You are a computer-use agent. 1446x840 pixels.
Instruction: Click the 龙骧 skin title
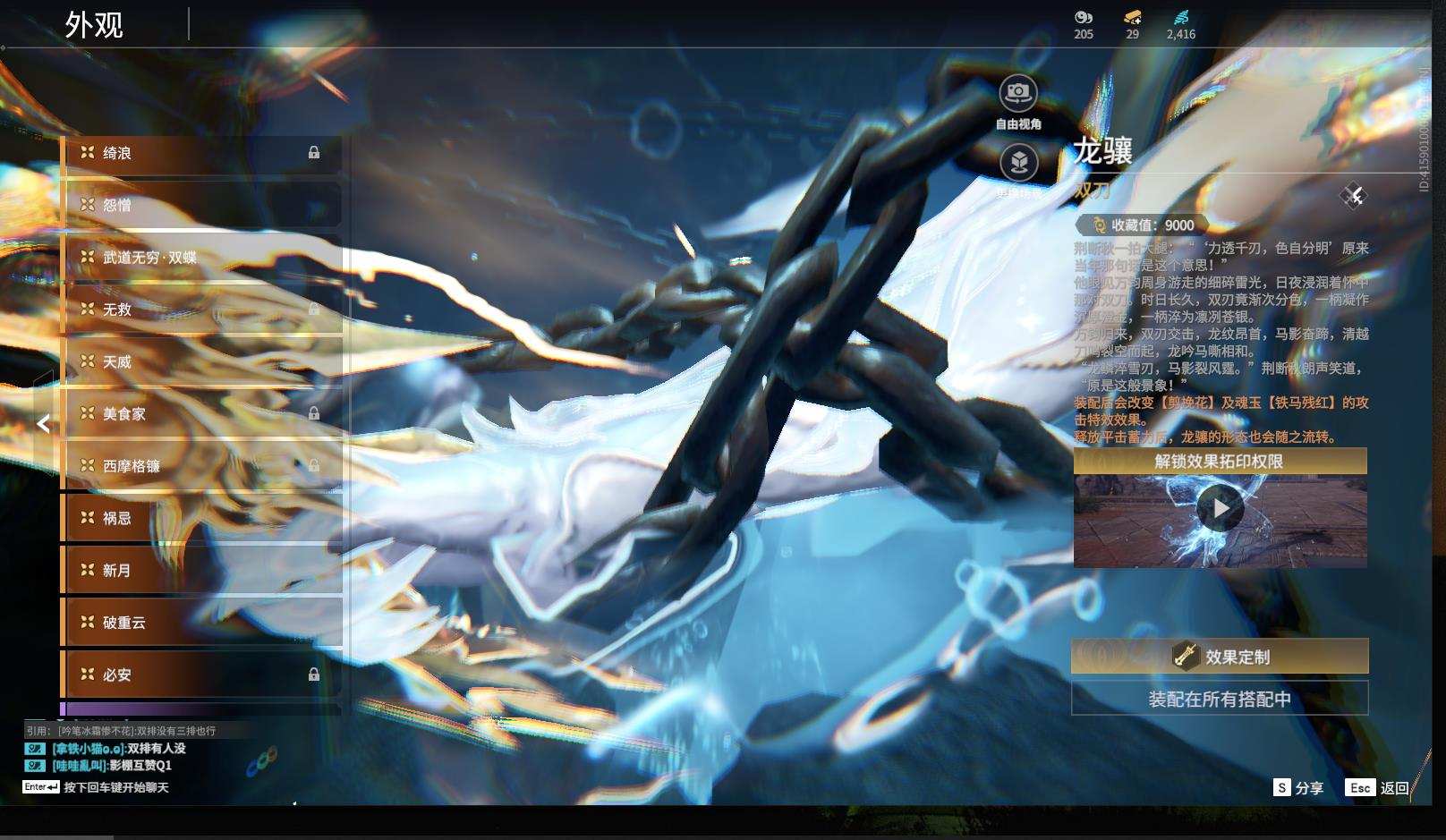tap(1103, 151)
